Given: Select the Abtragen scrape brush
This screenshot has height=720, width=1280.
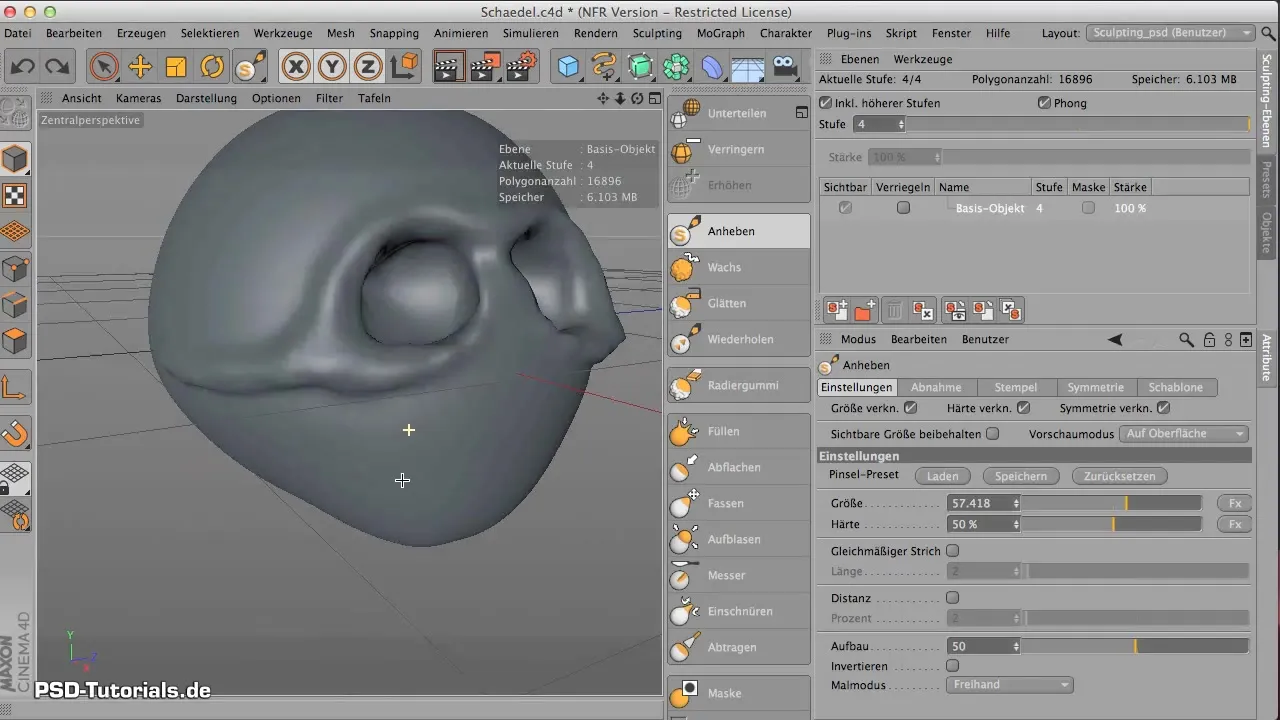Looking at the screenshot, I should point(739,647).
